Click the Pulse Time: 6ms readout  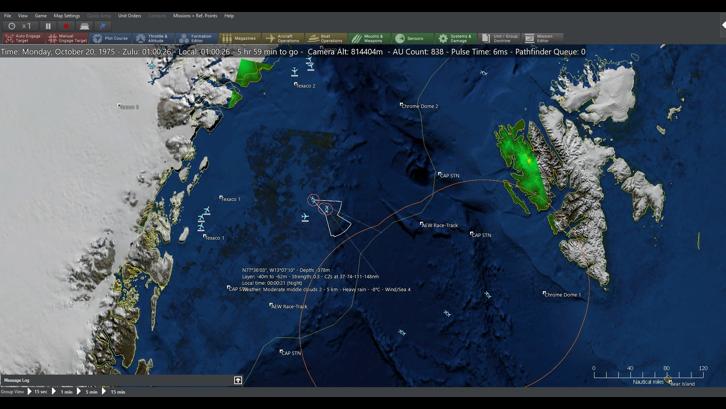pos(479,52)
